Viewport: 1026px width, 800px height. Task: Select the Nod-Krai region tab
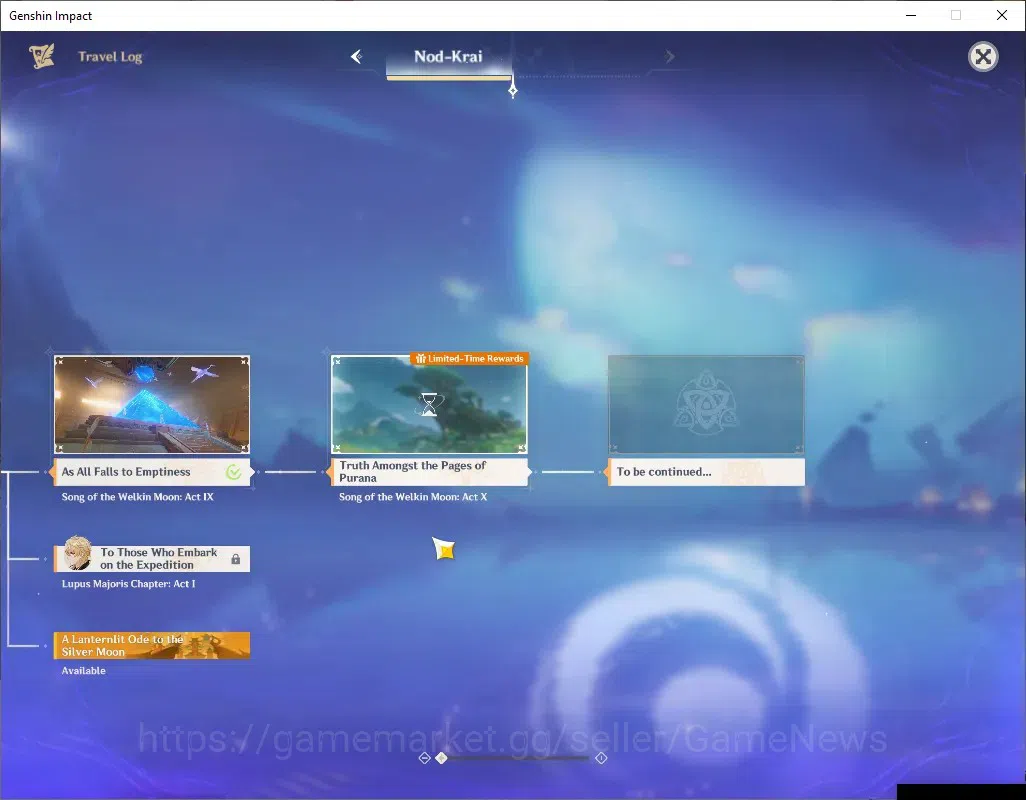coord(448,57)
